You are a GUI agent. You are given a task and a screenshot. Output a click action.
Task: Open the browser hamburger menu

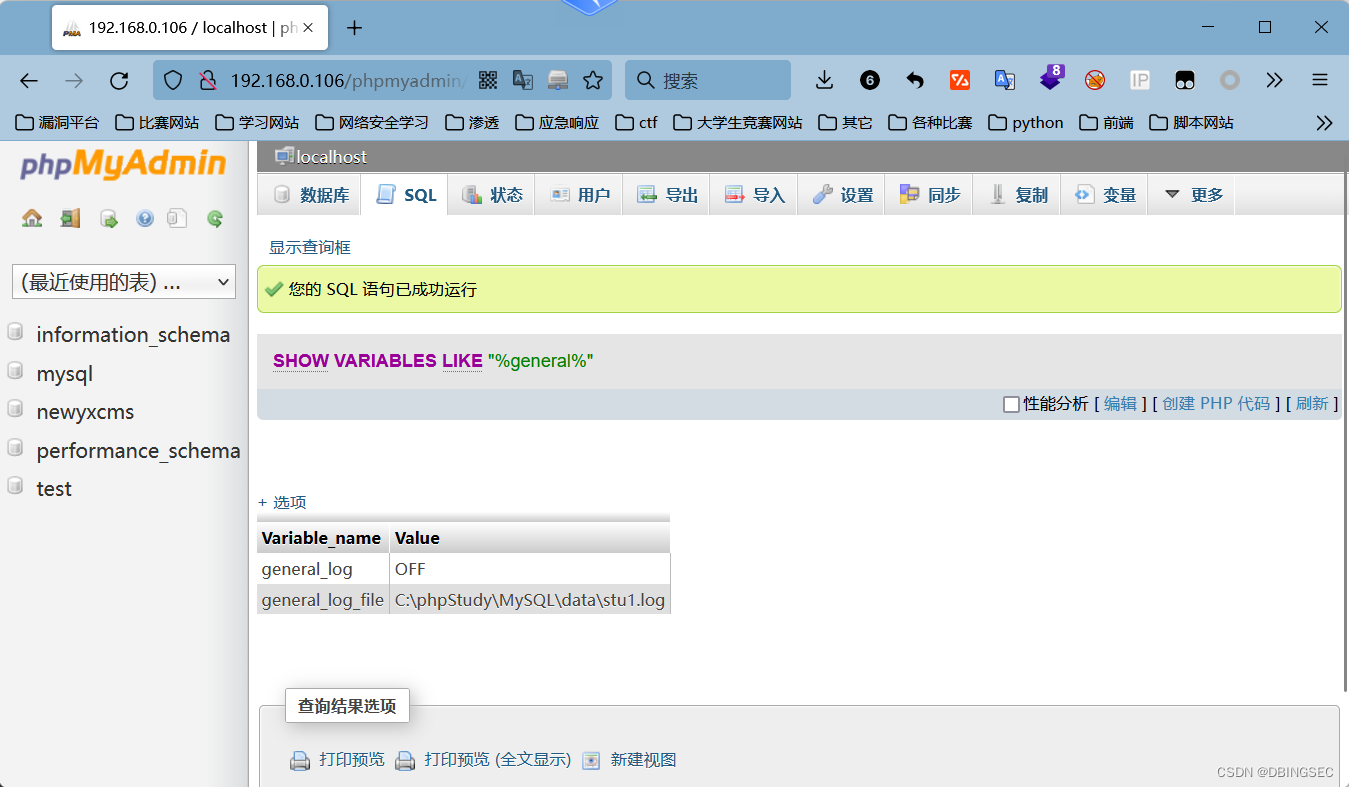[1320, 80]
